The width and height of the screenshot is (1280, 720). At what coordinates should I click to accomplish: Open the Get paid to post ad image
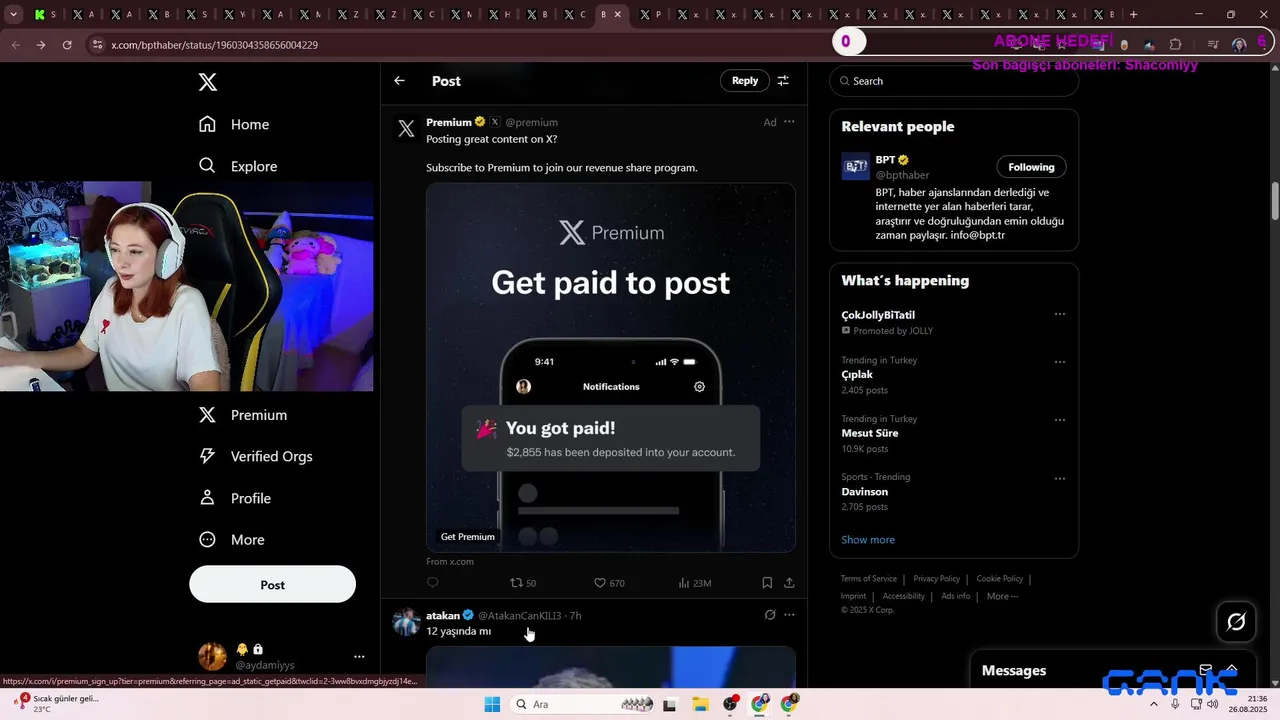[611, 367]
